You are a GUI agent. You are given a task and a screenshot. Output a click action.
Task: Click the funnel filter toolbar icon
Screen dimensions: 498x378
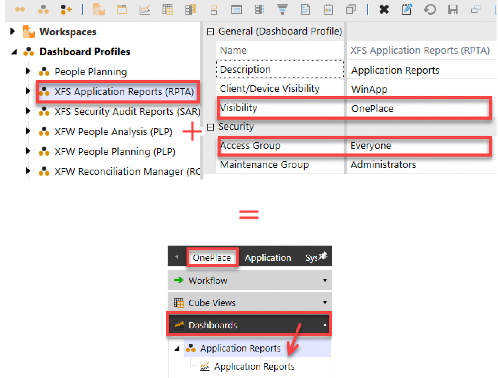[x=282, y=9]
